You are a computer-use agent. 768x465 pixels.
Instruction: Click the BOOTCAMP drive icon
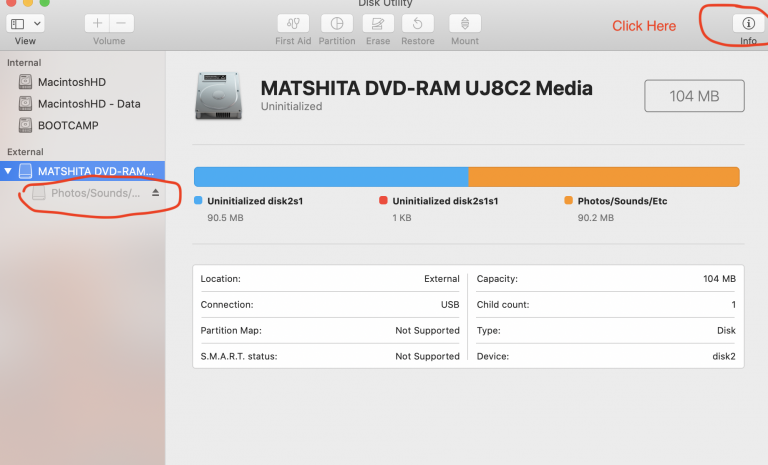25,125
